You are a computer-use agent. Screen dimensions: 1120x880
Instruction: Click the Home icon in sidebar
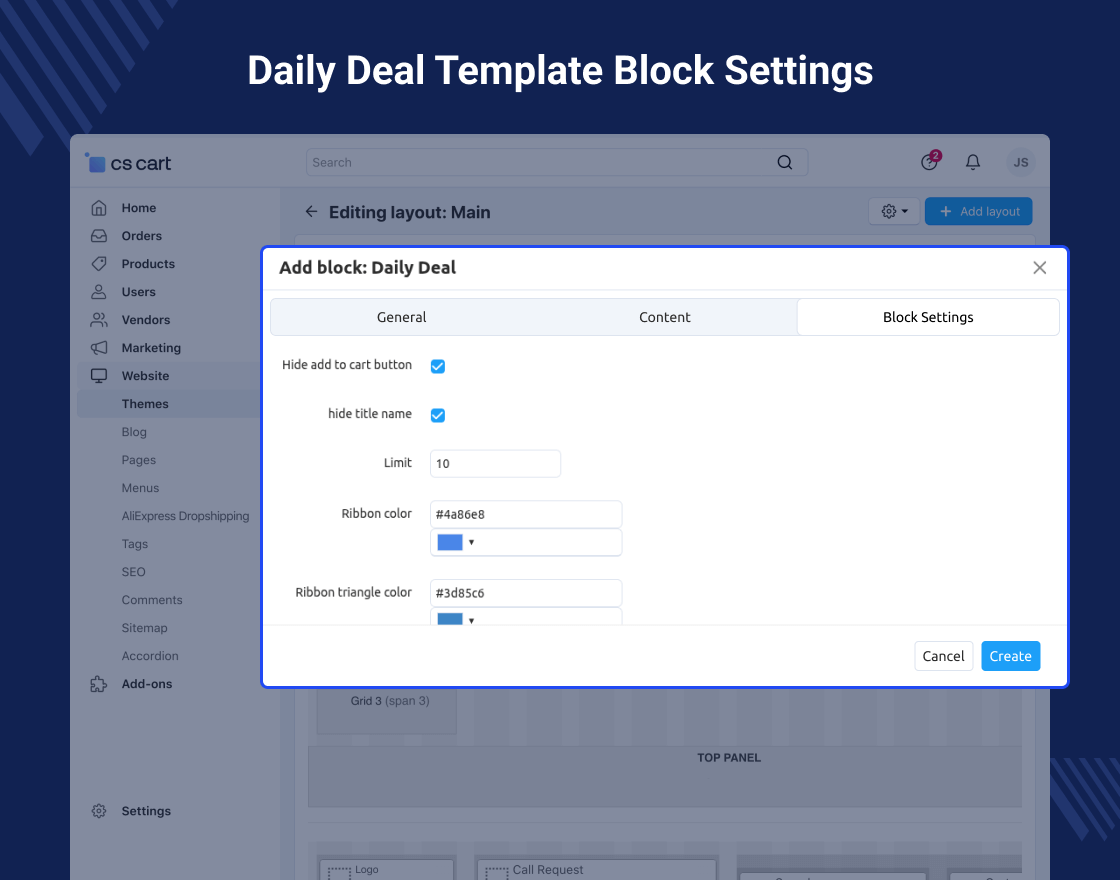click(98, 208)
